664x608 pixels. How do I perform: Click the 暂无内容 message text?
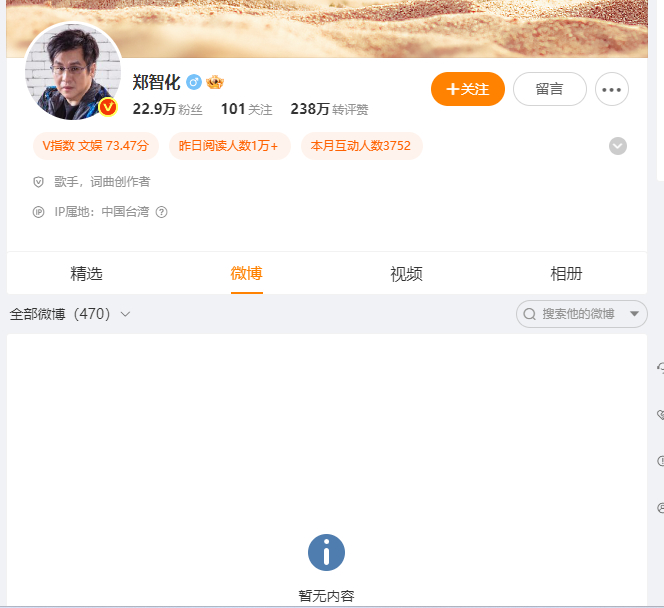pyautogui.click(x=326, y=596)
